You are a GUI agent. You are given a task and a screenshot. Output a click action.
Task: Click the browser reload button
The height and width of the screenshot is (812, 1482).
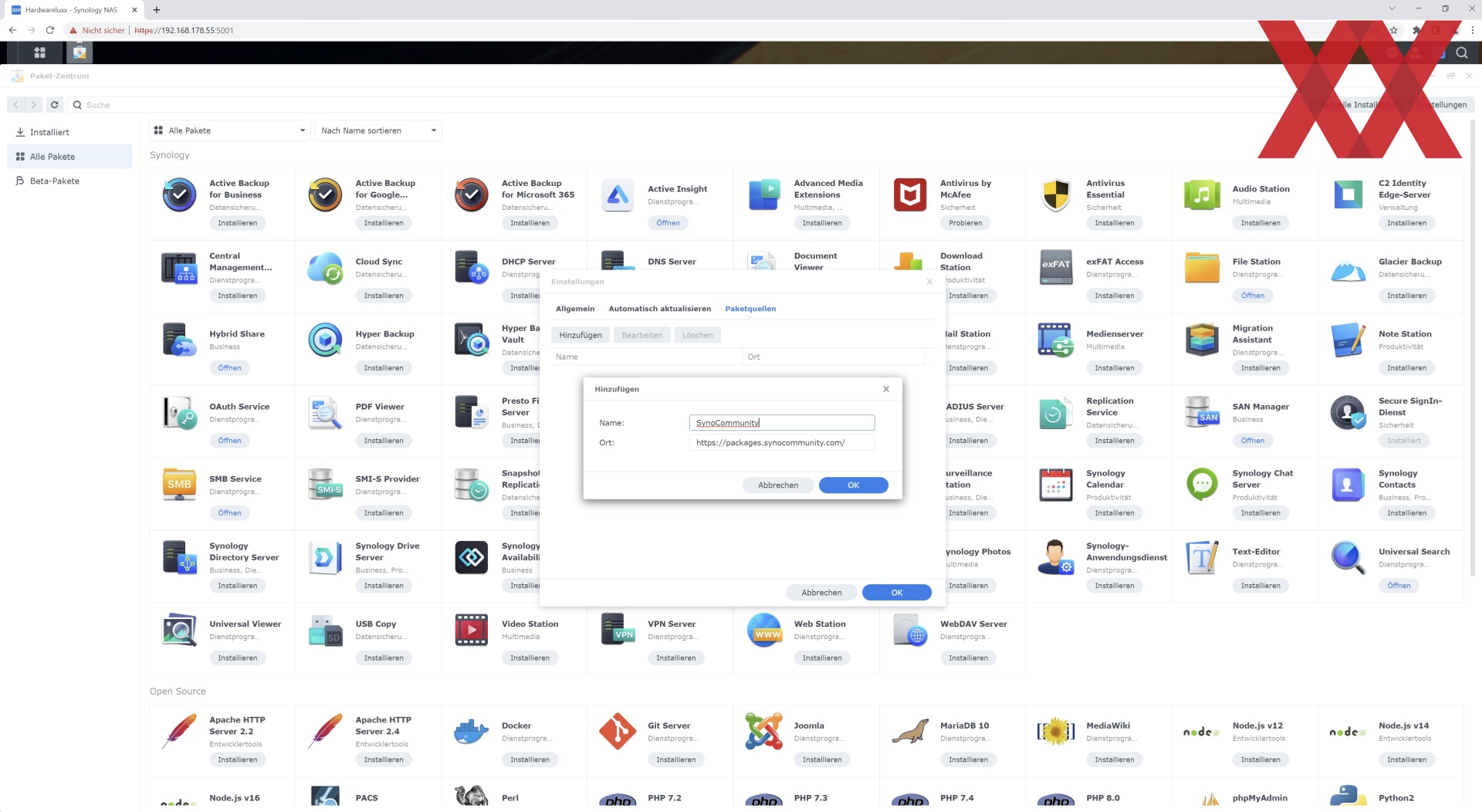[x=50, y=30]
